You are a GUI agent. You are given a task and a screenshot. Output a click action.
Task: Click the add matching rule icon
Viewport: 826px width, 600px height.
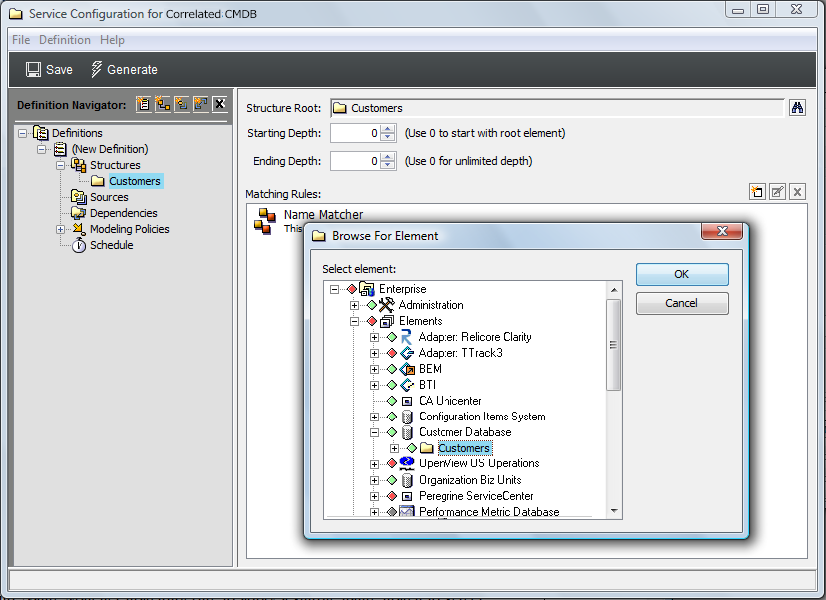coord(757,192)
